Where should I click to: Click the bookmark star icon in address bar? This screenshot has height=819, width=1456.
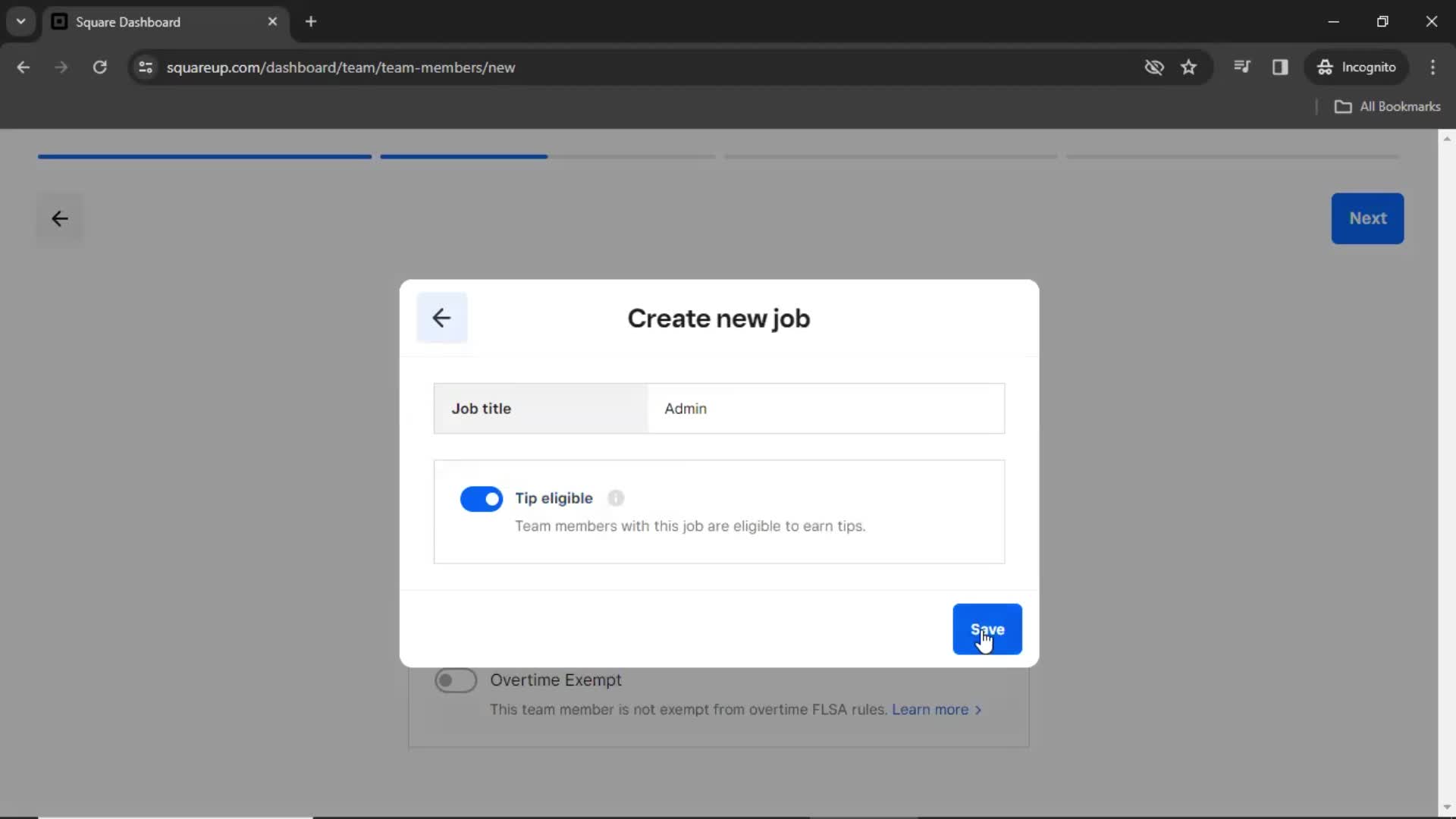pos(1191,67)
